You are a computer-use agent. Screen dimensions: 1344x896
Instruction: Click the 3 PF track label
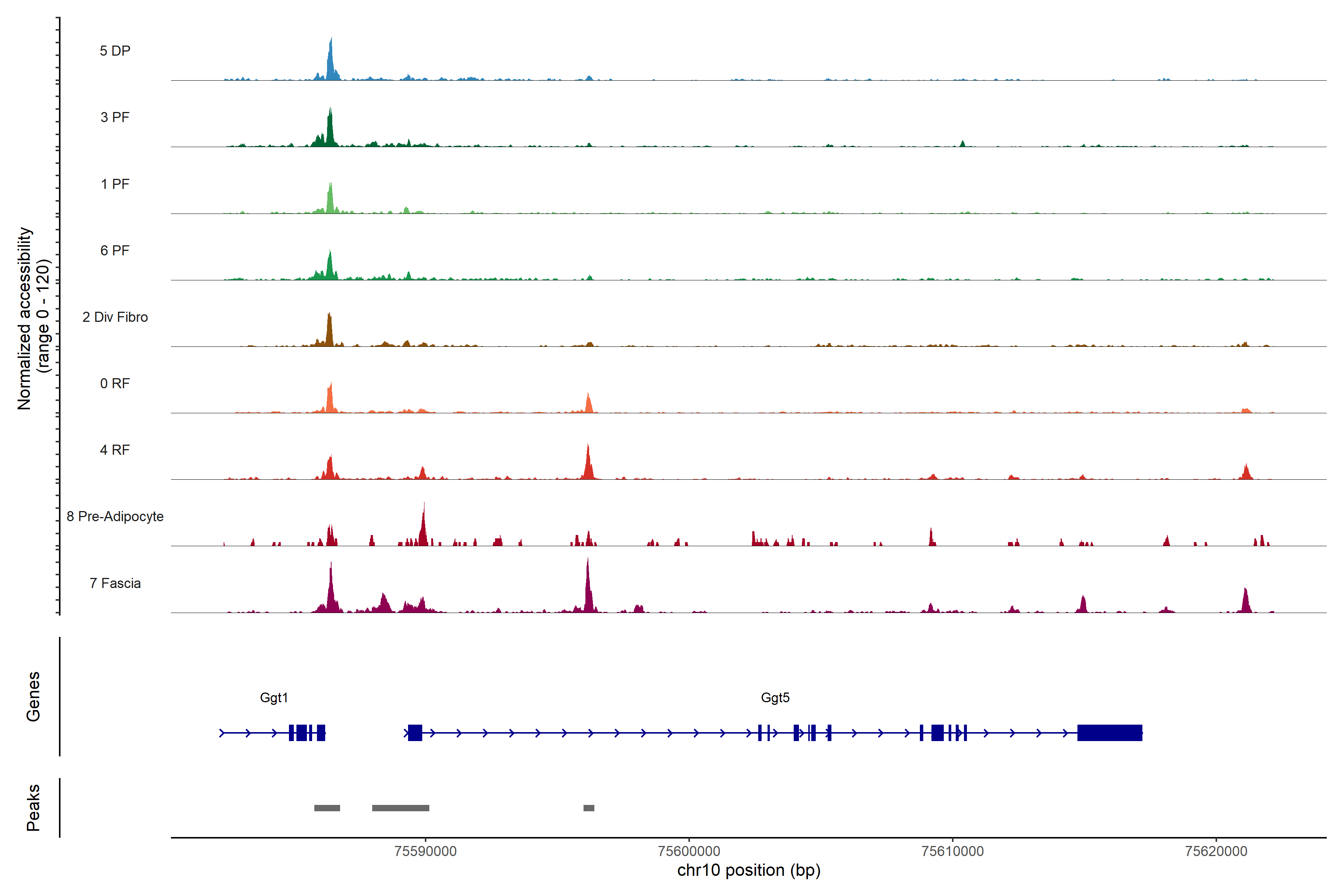click(115, 117)
